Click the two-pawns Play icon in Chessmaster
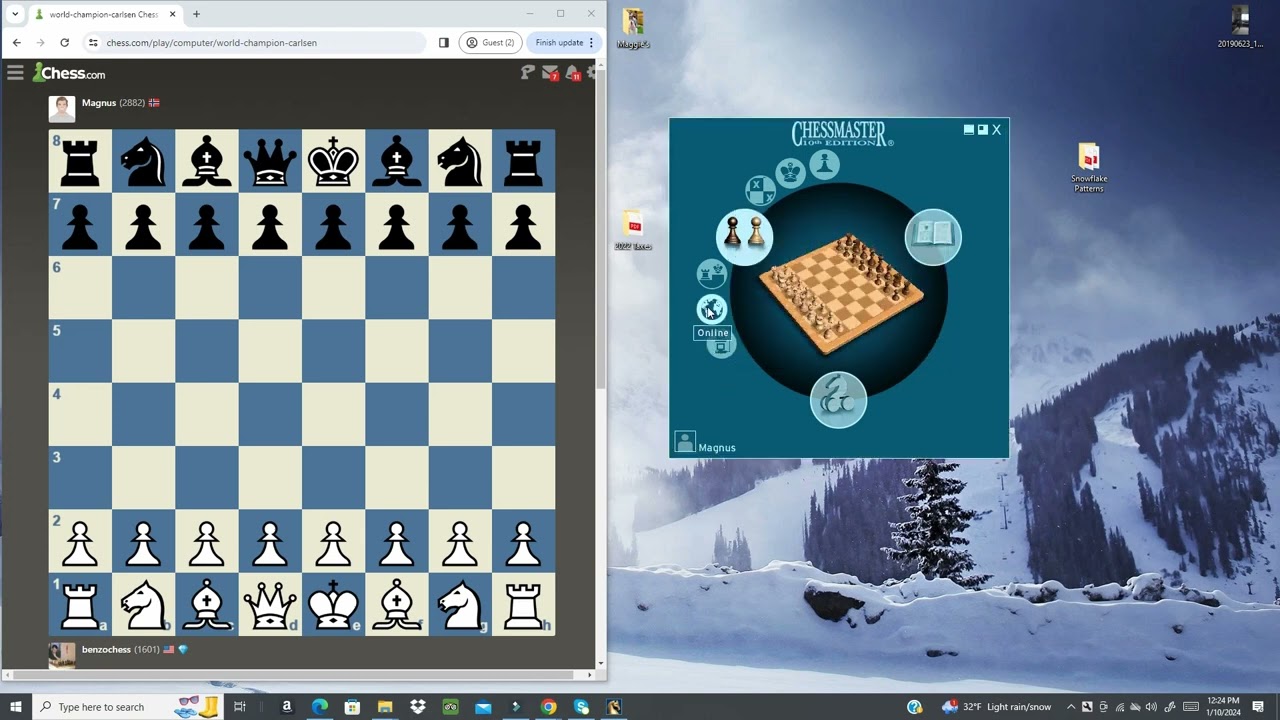The width and height of the screenshot is (1280, 720). [x=744, y=236]
